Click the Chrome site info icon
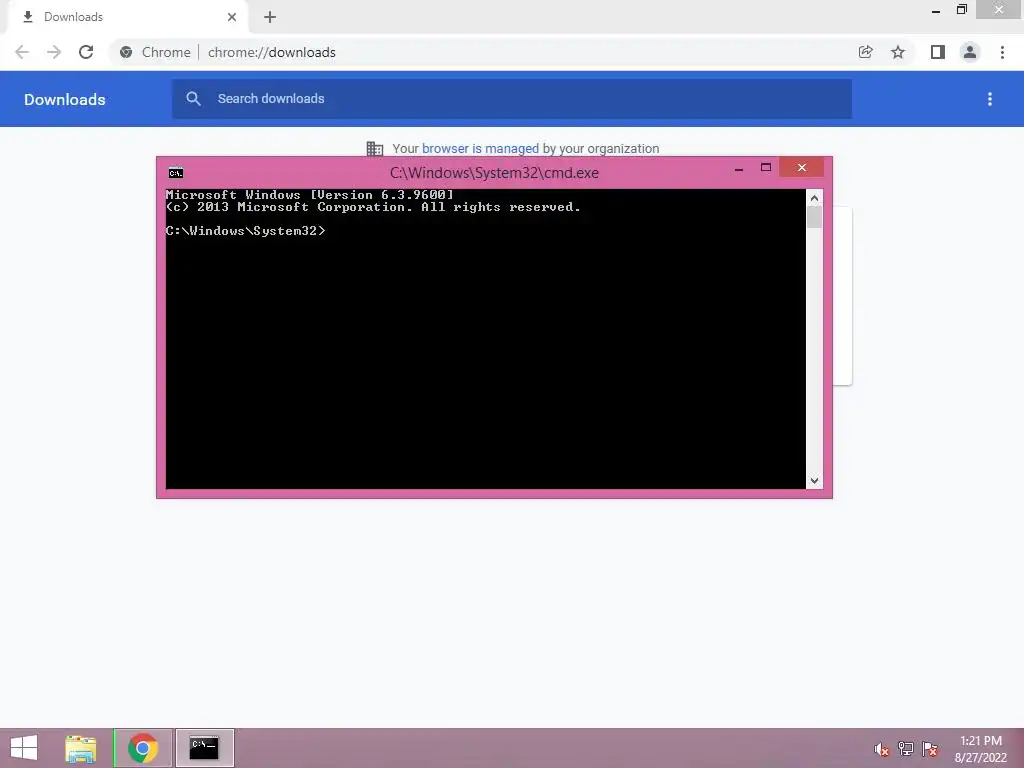This screenshot has width=1024, height=768. [126, 52]
